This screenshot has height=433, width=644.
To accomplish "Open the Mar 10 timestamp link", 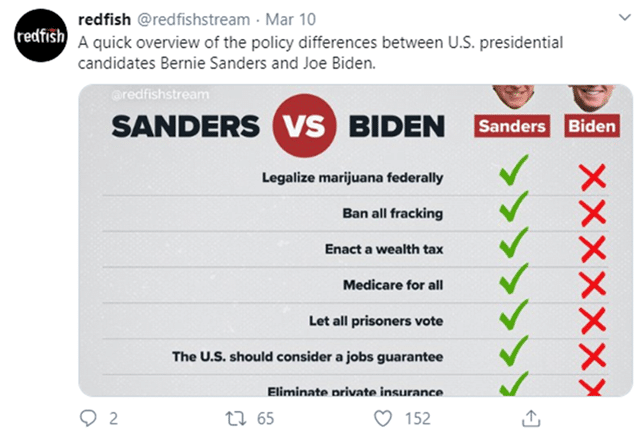I will pos(290,19).
